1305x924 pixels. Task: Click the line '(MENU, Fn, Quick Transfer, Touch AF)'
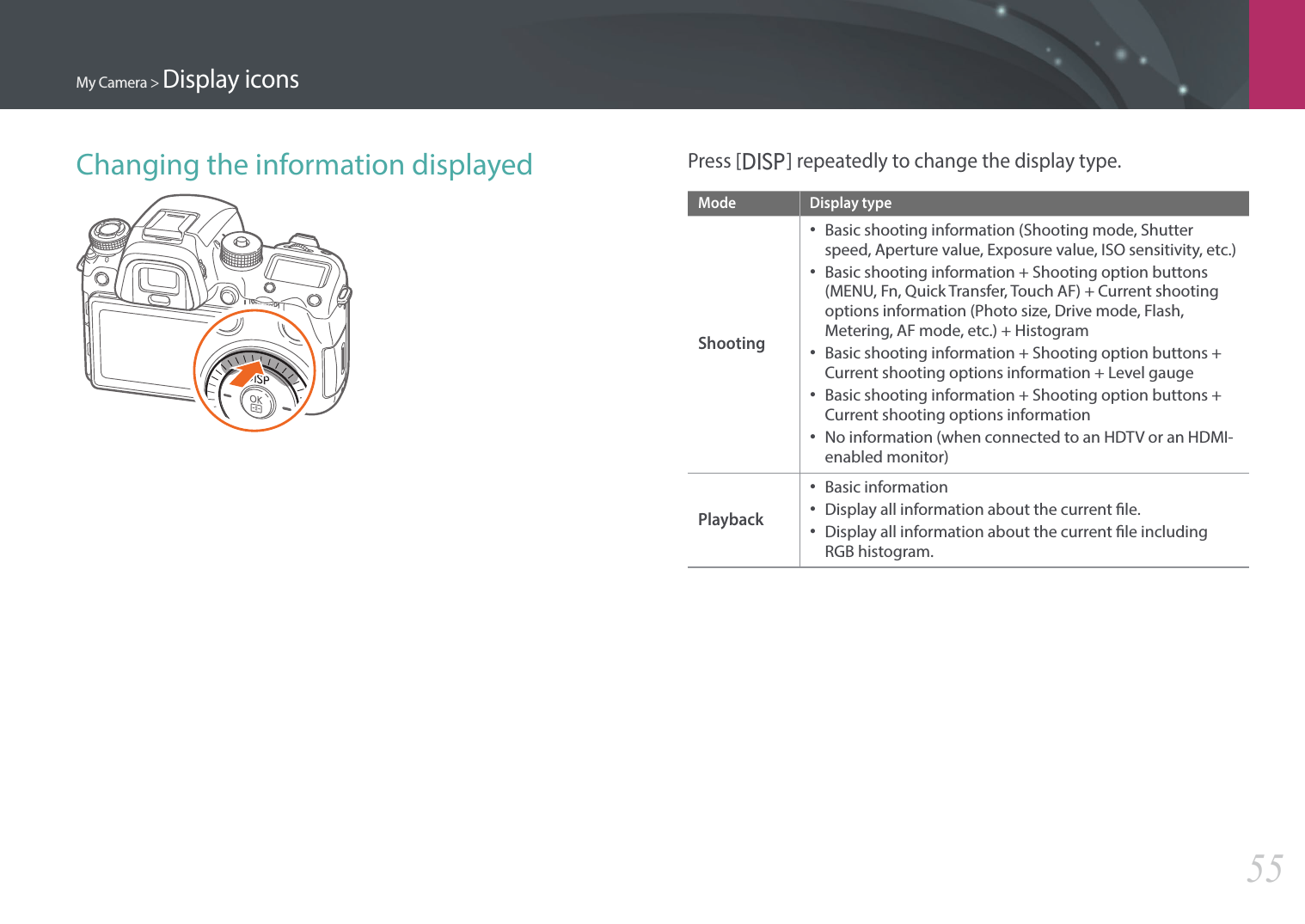tap(1021, 291)
